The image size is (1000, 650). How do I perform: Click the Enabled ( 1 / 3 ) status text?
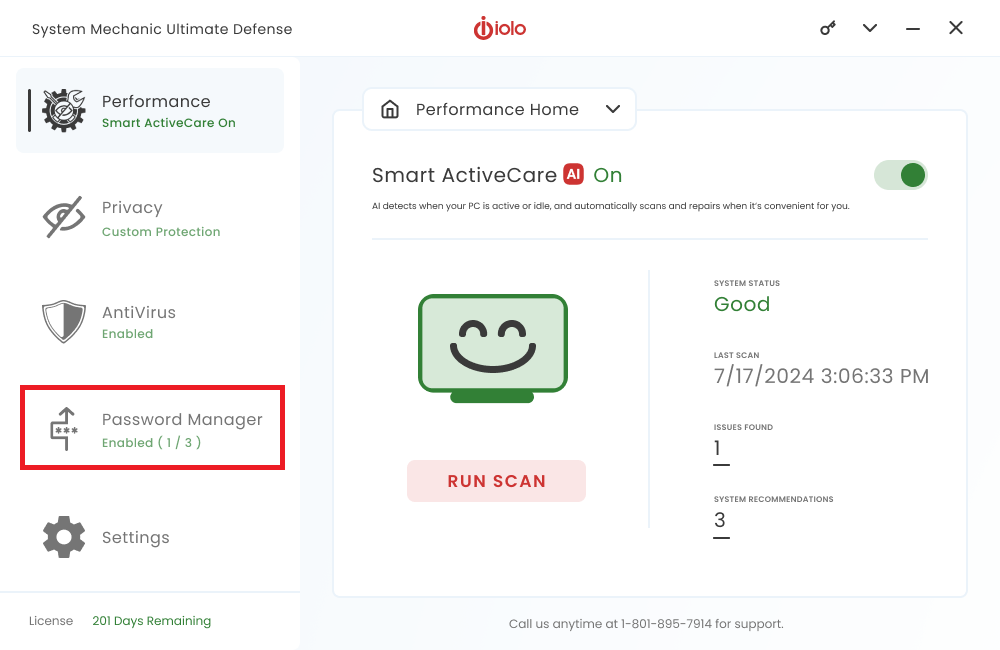152,443
